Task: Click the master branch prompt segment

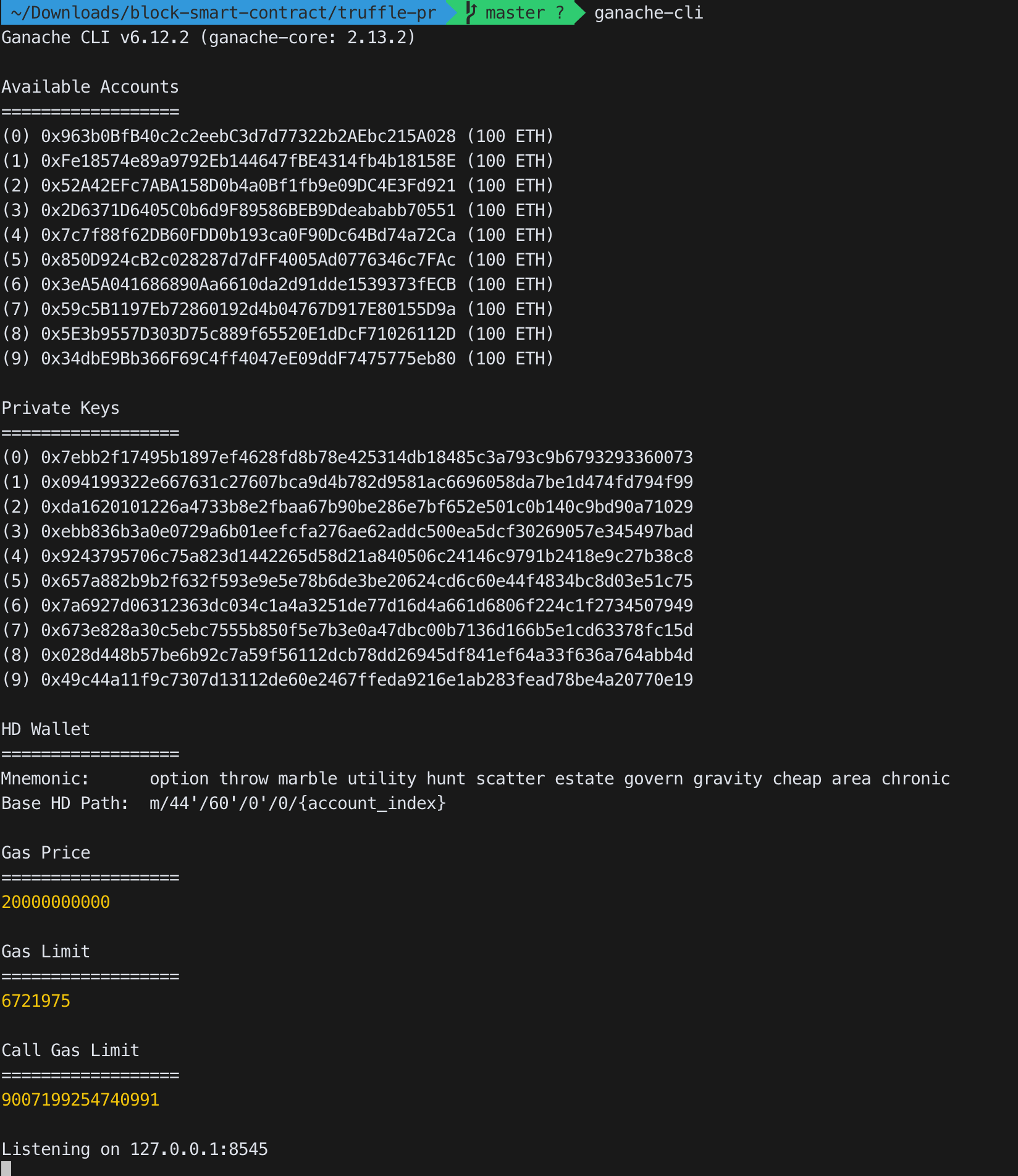Action: [515, 12]
